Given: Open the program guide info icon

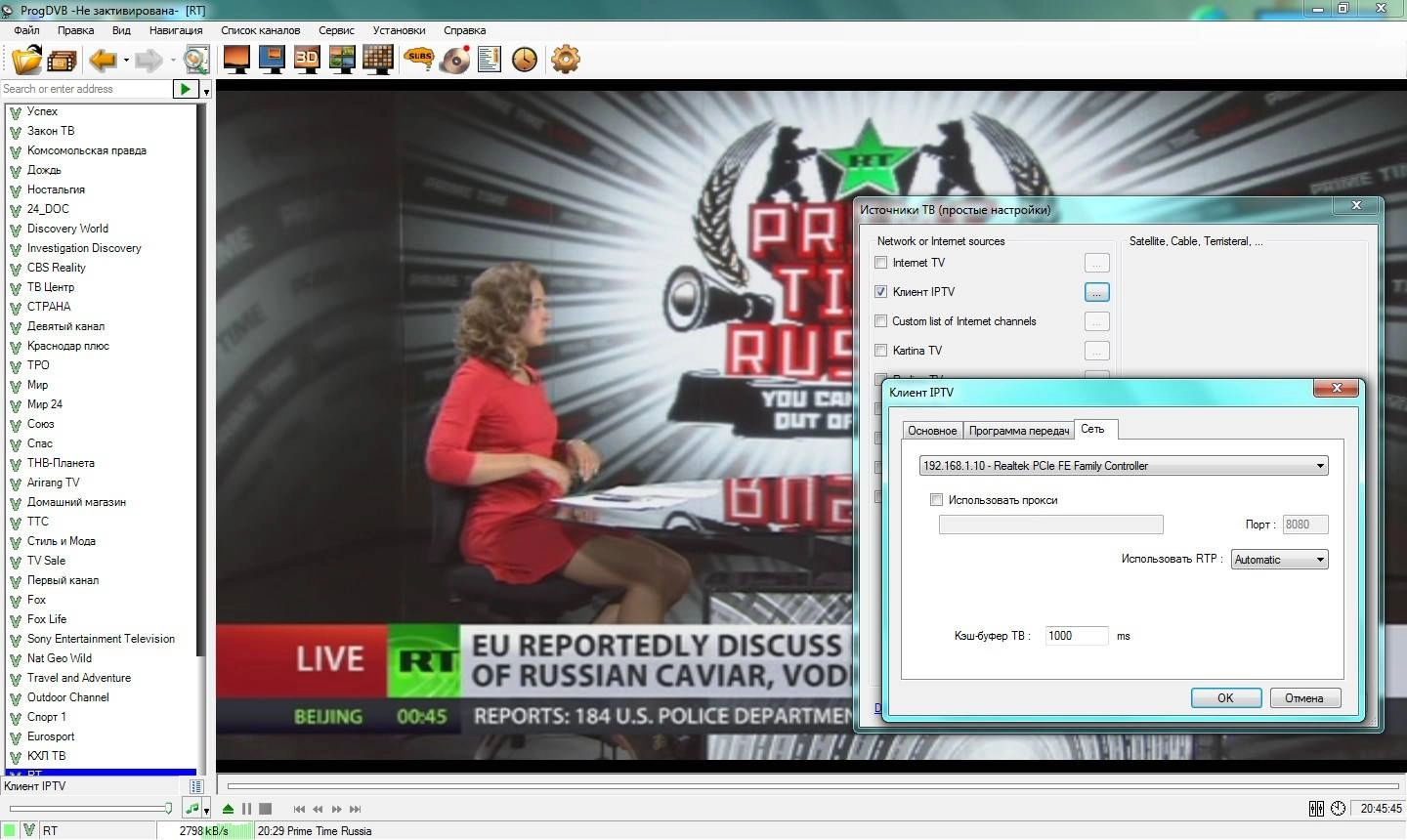Looking at the screenshot, I should 490,60.
